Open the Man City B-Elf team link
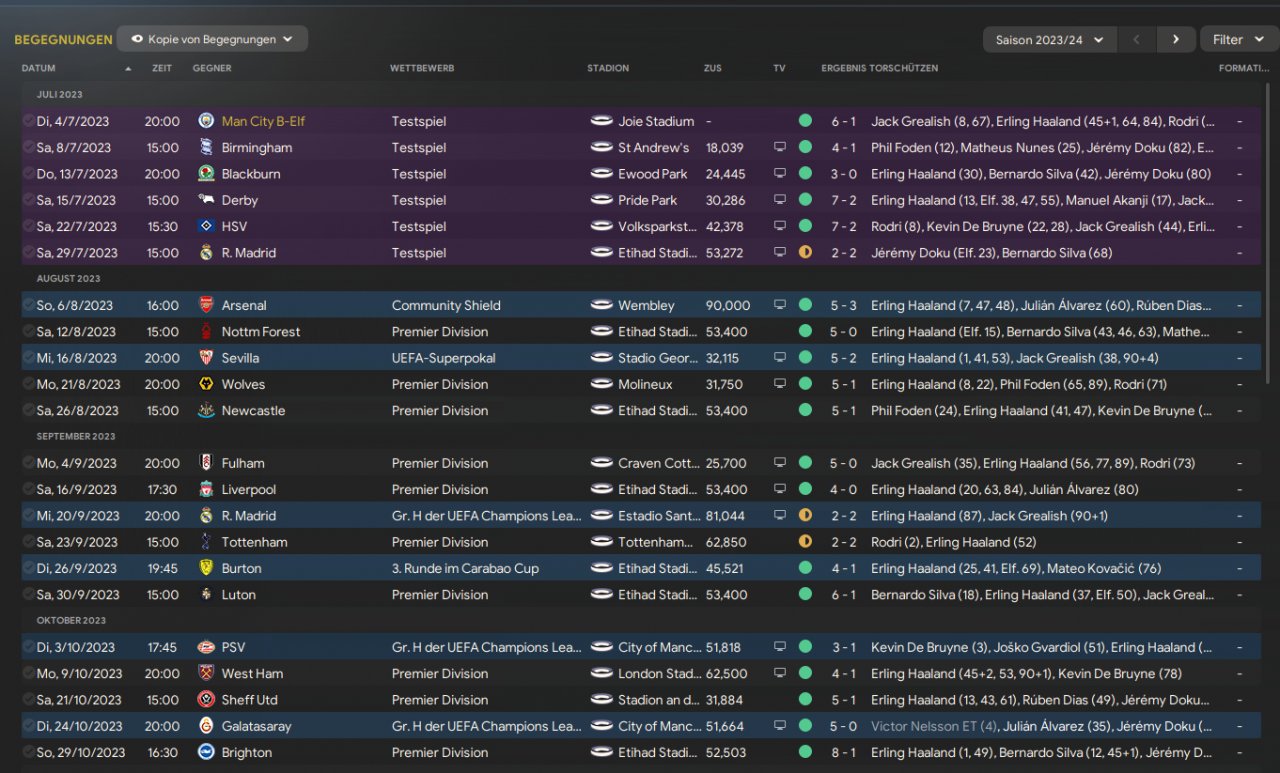The width and height of the screenshot is (1280, 773). point(263,121)
